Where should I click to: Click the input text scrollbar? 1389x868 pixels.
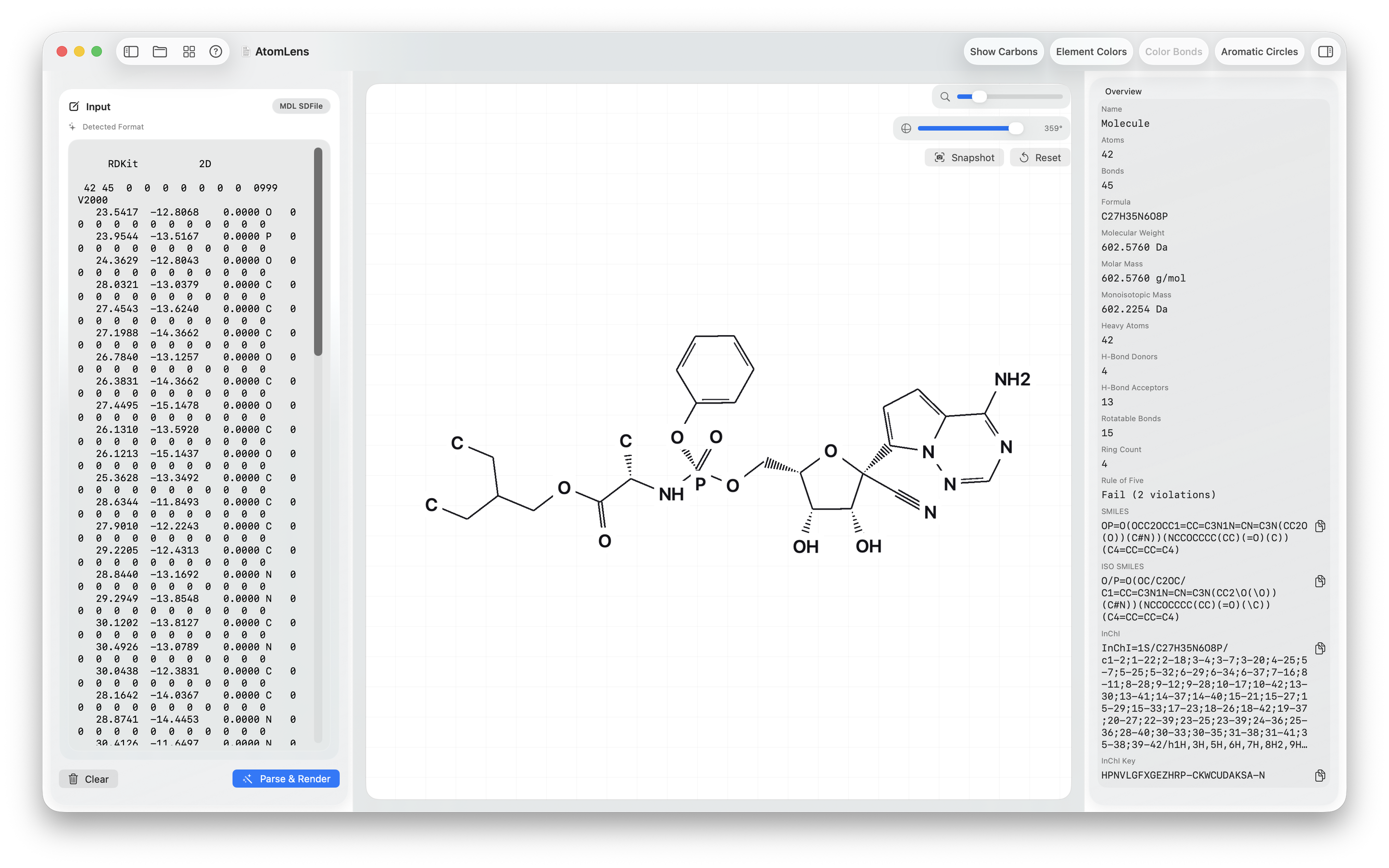point(318,251)
